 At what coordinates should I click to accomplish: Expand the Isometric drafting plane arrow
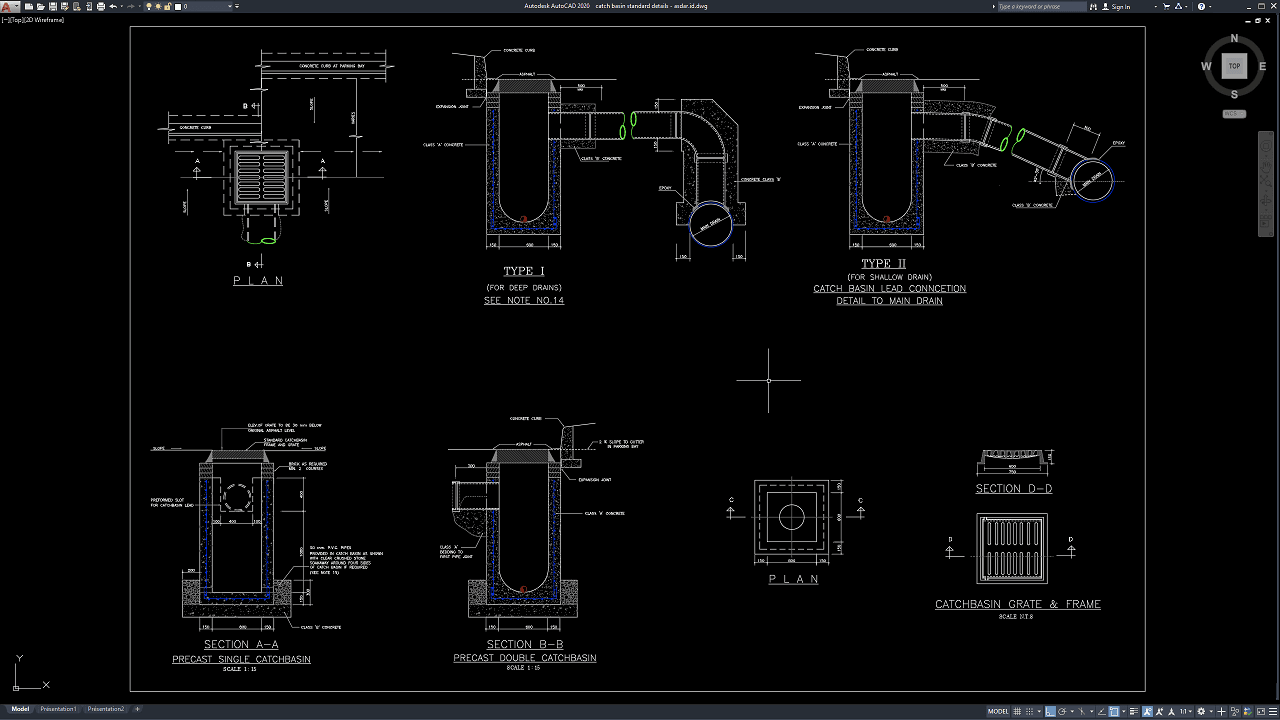(x=1092, y=711)
